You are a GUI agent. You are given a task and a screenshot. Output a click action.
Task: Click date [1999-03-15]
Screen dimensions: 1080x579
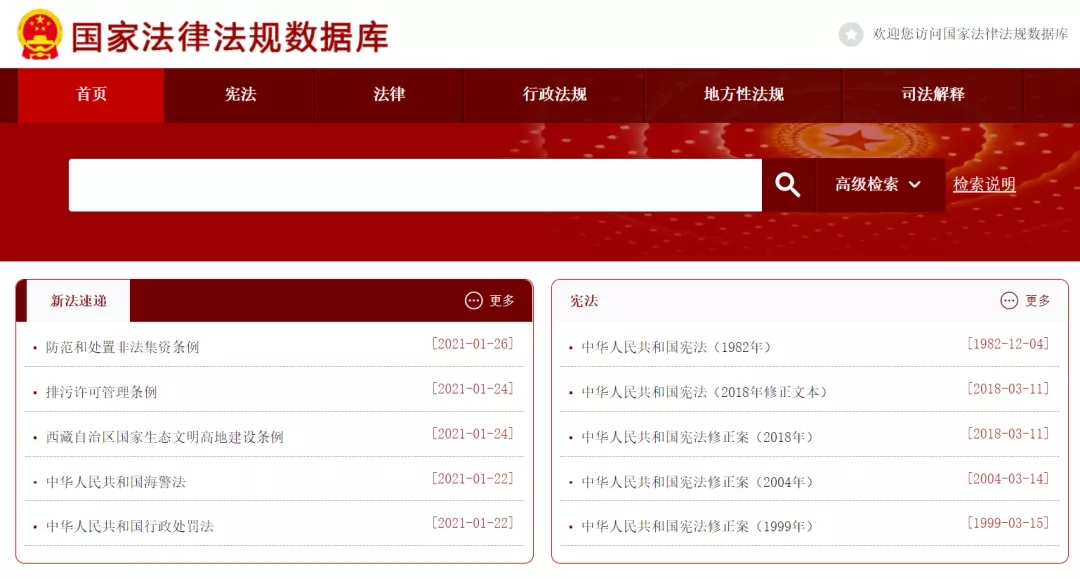(1008, 523)
